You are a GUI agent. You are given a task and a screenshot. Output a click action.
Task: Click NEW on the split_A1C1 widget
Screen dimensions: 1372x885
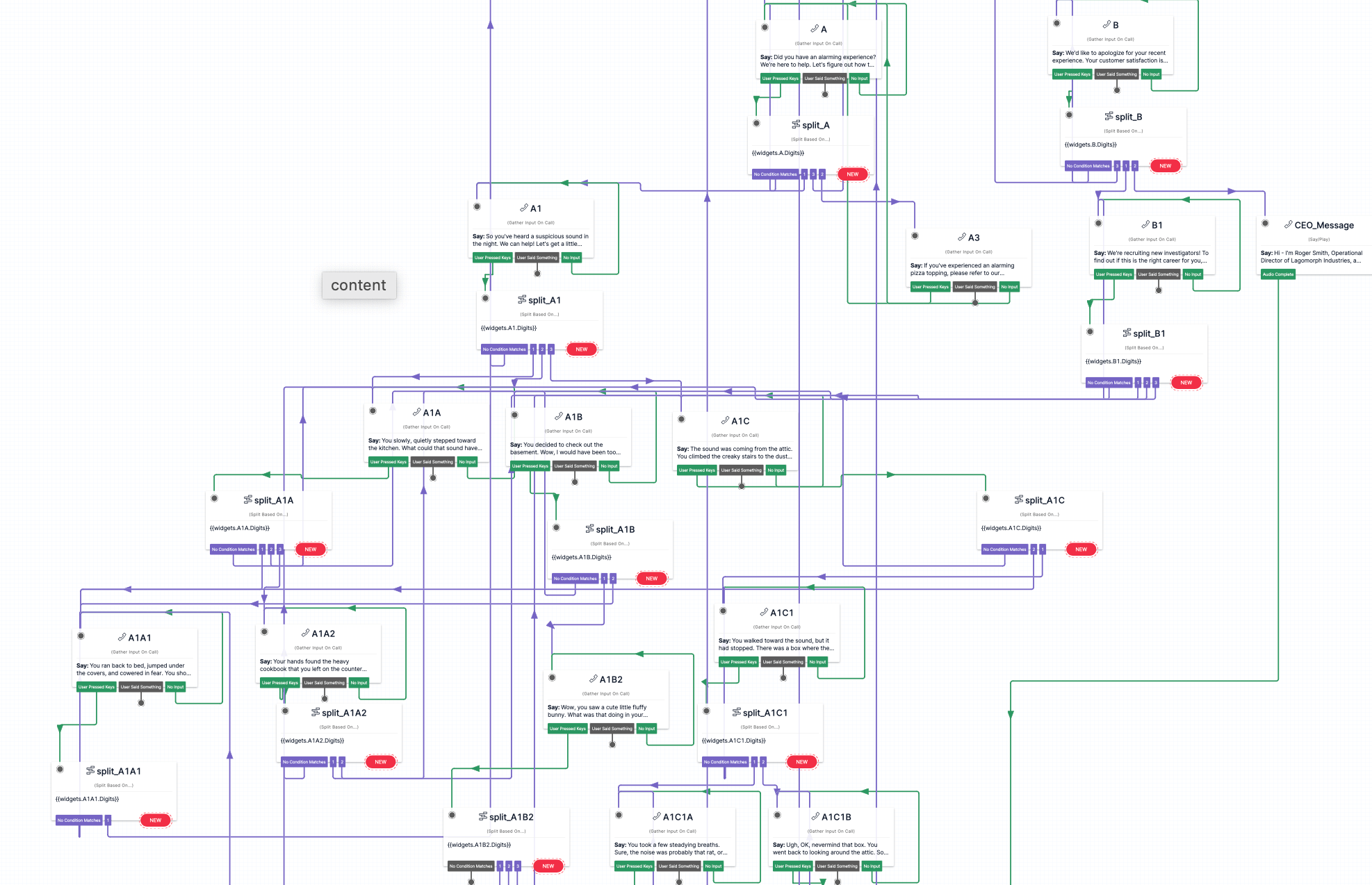pyautogui.click(x=802, y=762)
